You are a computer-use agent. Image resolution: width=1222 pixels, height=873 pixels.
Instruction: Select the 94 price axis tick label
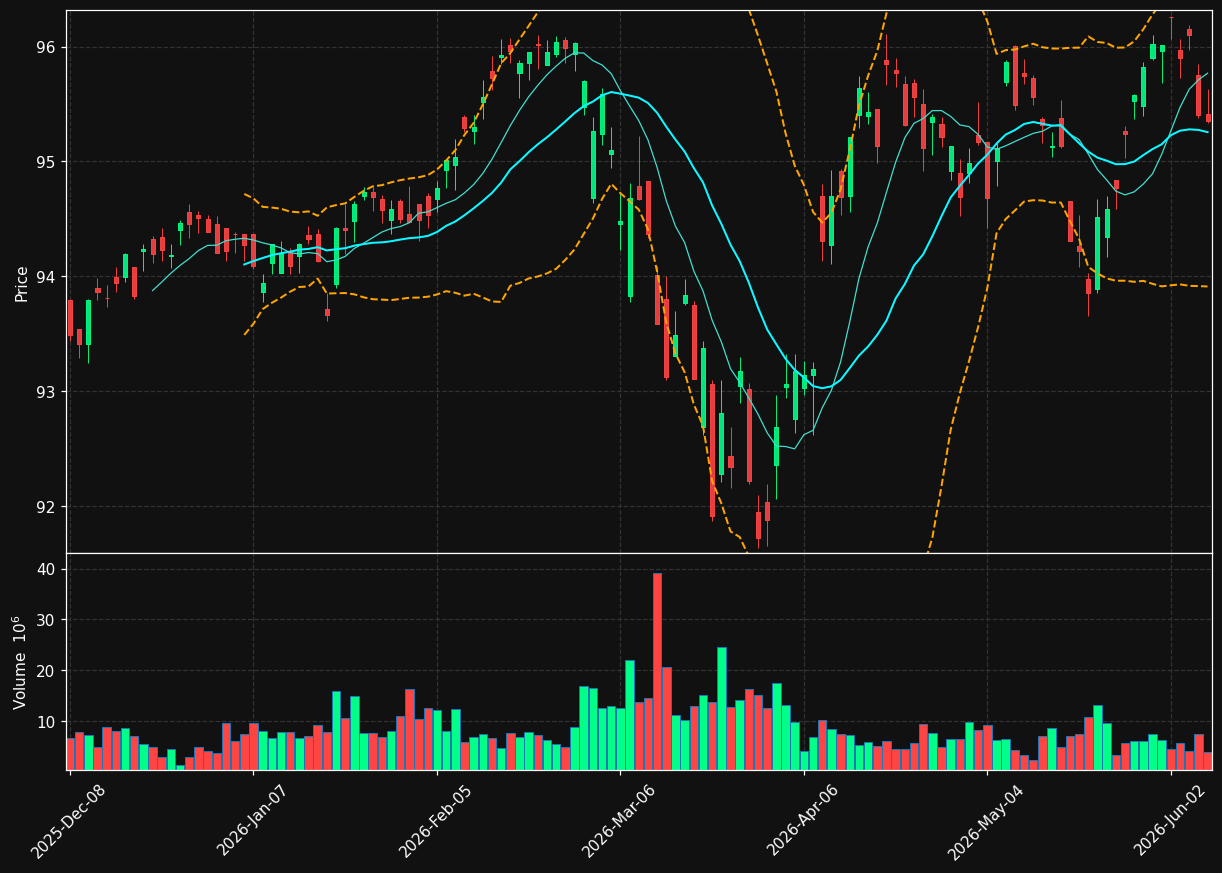[x=48, y=277]
